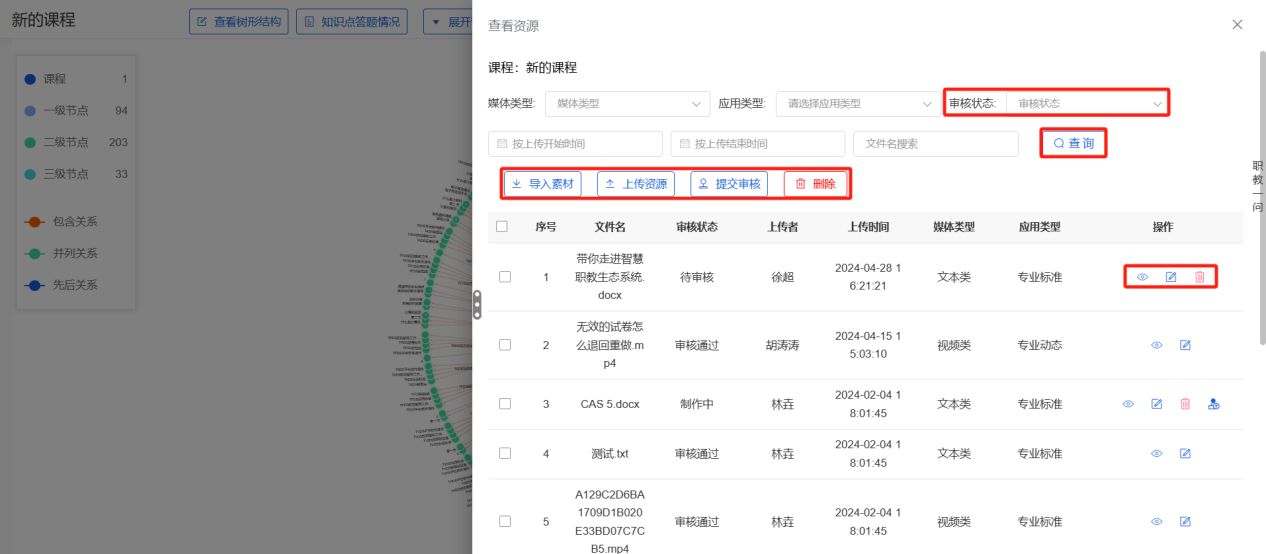Delete row 1 docx file with trash icon

[x=1200, y=277]
